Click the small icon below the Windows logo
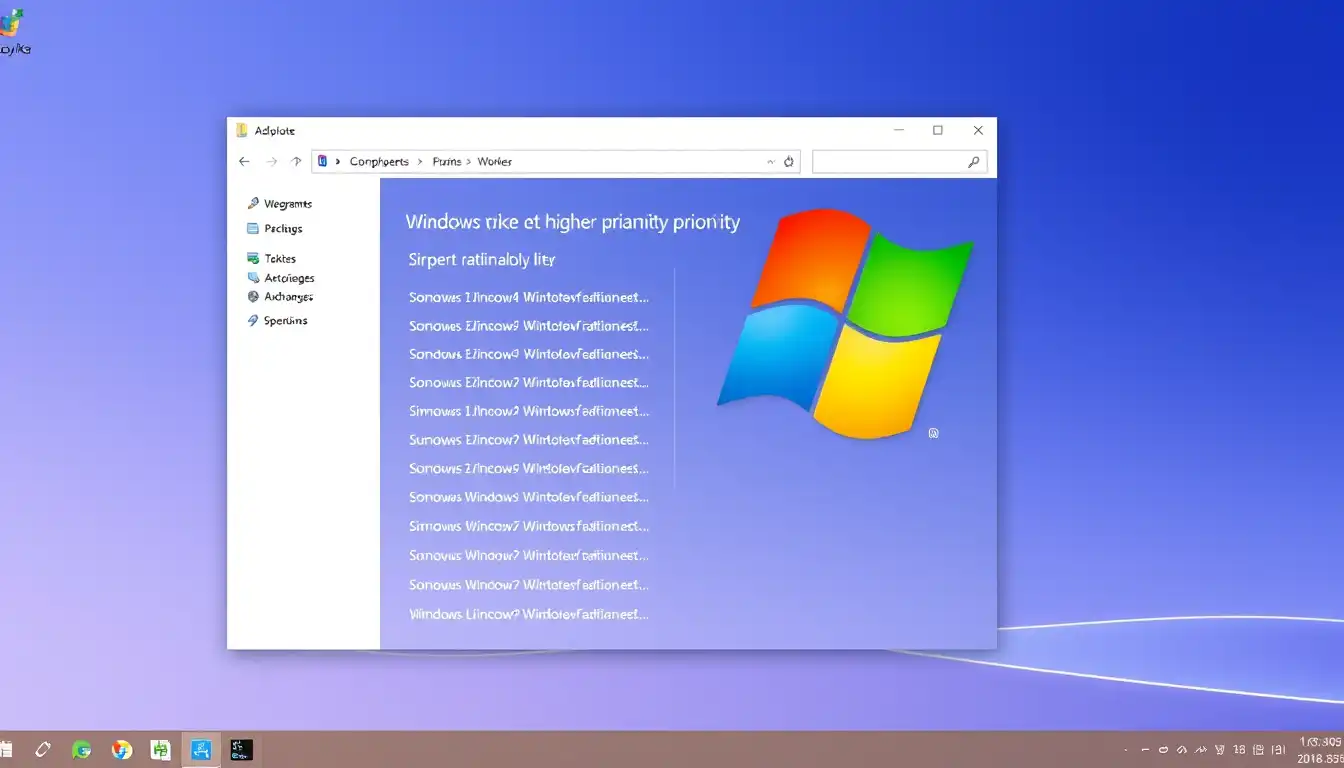This screenshot has height=768, width=1344. 933,433
